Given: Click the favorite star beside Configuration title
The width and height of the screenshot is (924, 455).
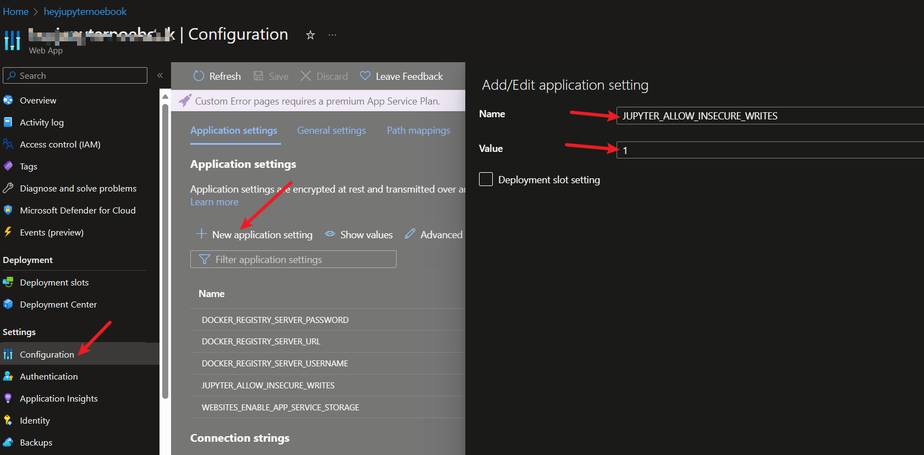Looking at the screenshot, I should coord(311,35).
